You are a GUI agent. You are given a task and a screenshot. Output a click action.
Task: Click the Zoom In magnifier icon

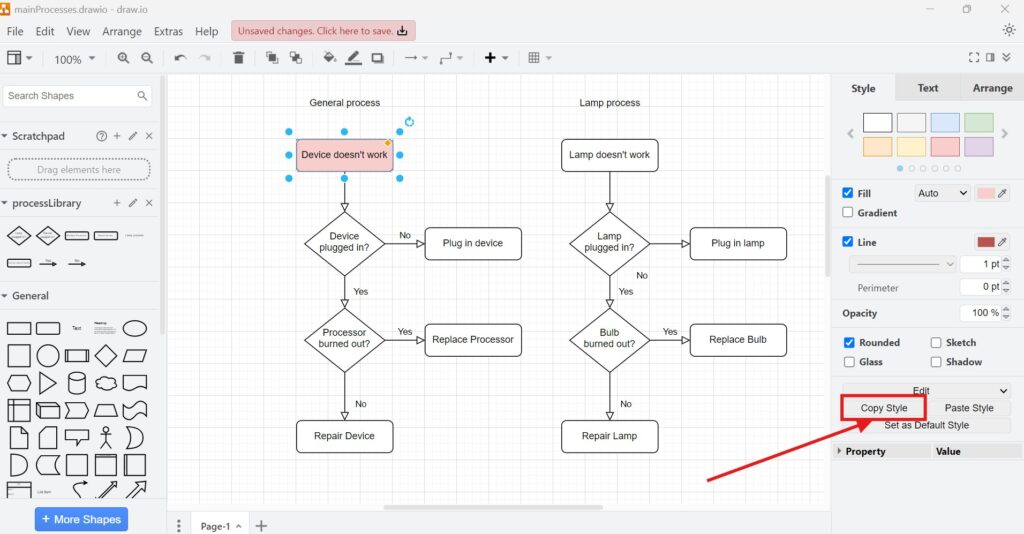click(x=123, y=58)
